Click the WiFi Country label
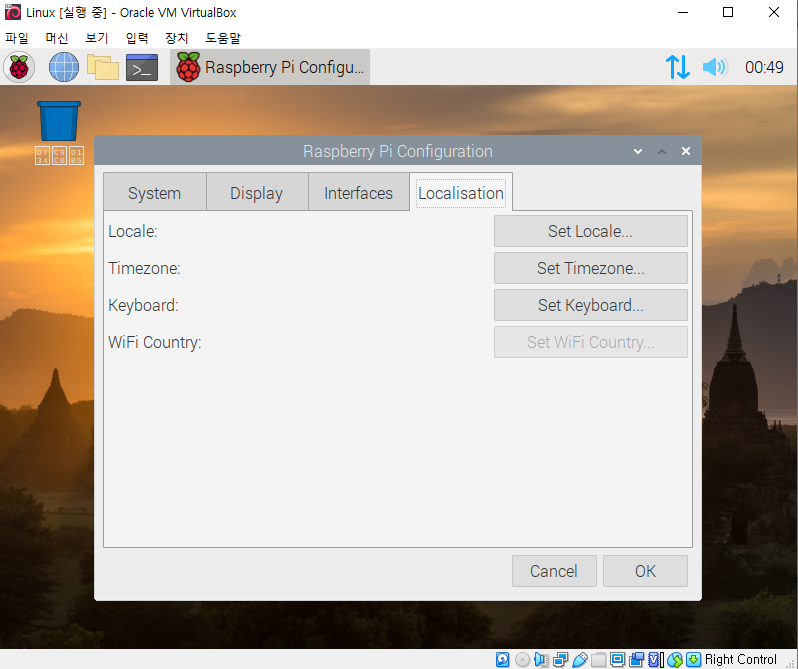 155,342
